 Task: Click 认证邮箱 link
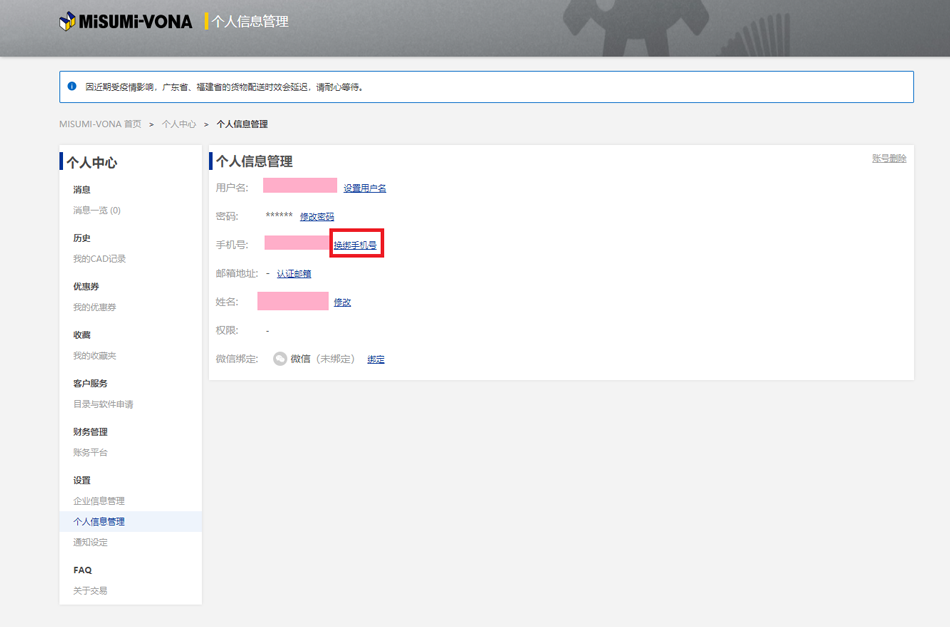click(294, 274)
